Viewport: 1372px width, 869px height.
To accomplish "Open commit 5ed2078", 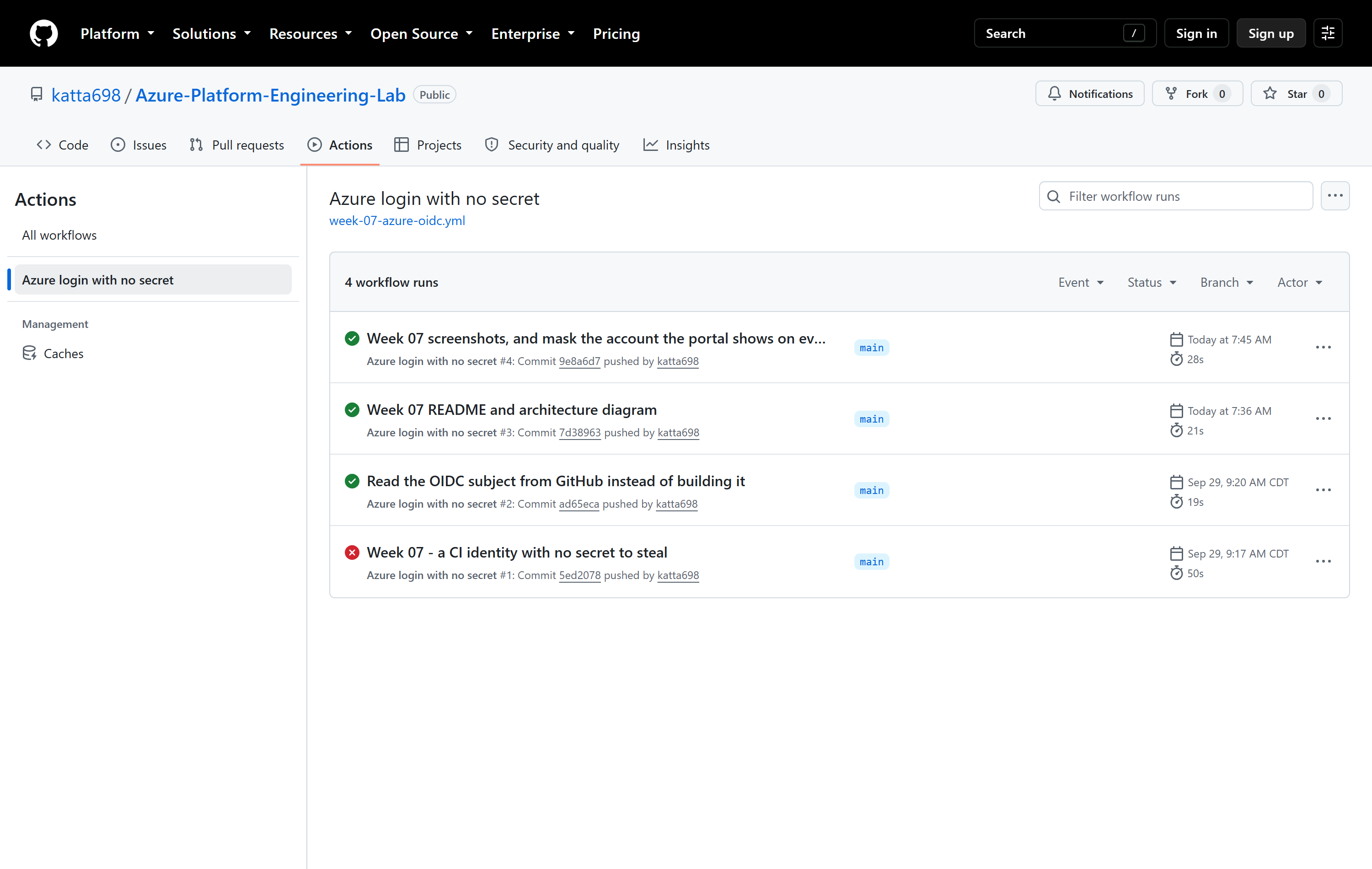I will click(579, 575).
